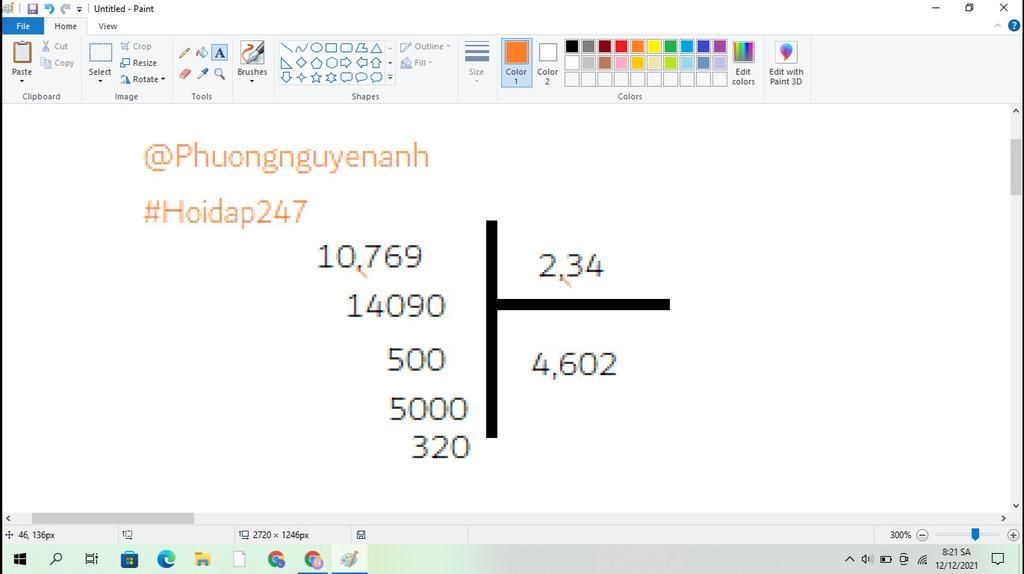The height and width of the screenshot is (574, 1024).
Task: Click the Cut button
Action: coord(55,46)
